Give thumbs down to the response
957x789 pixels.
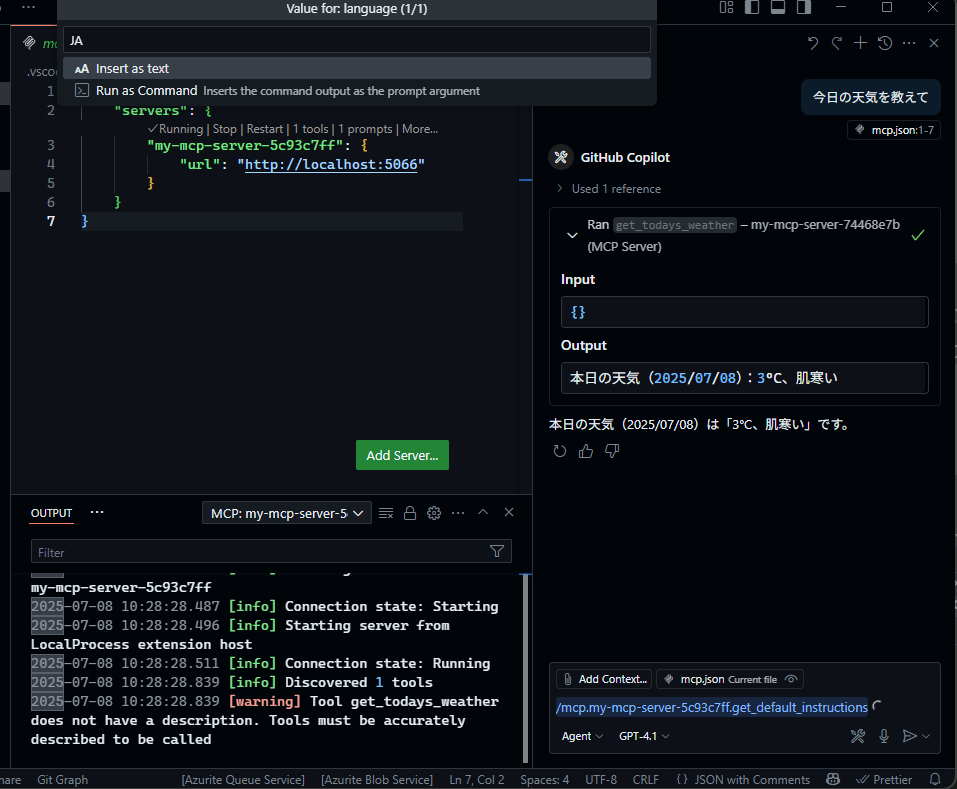coord(612,451)
